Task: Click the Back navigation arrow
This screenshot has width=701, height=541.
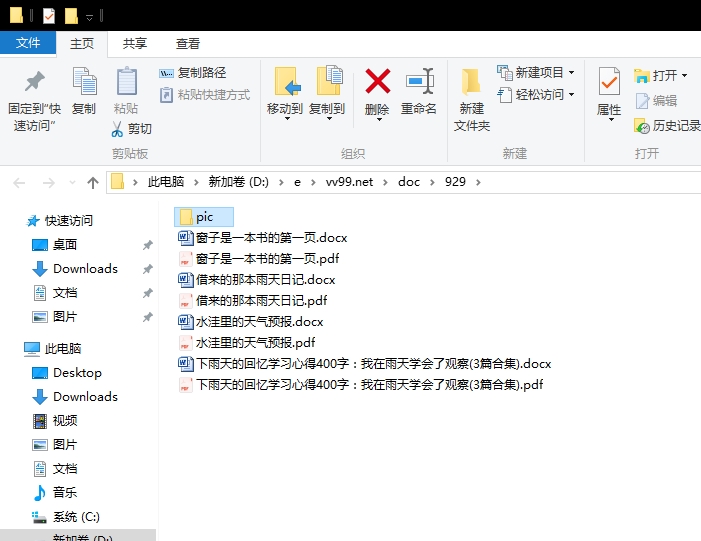Action: [19, 182]
